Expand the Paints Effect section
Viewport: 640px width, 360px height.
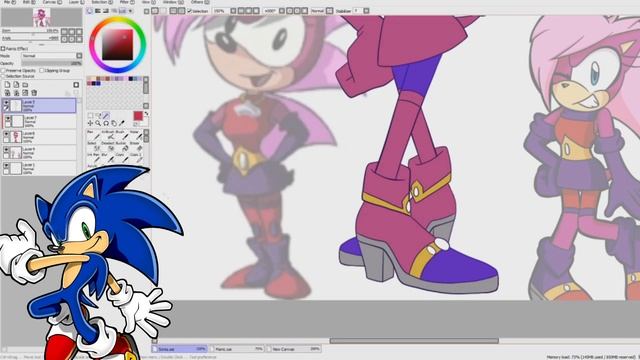pyautogui.click(x=3, y=49)
